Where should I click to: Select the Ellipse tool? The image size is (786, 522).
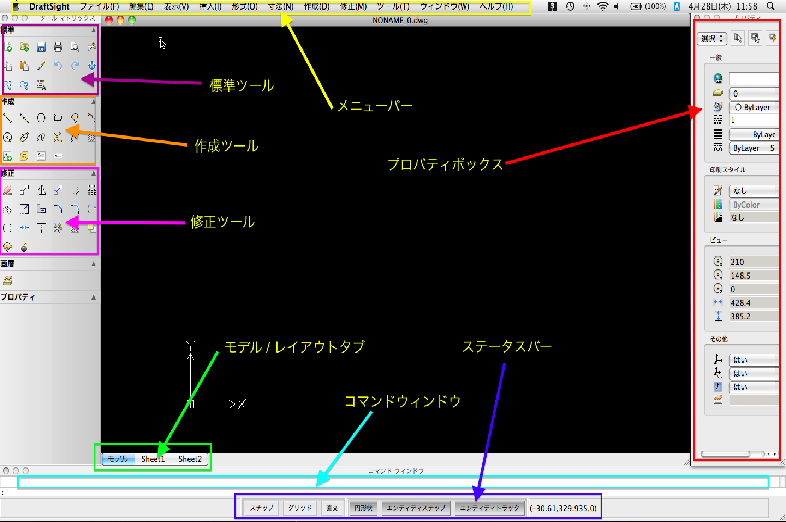pyautogui.click(x=24, y=137)
